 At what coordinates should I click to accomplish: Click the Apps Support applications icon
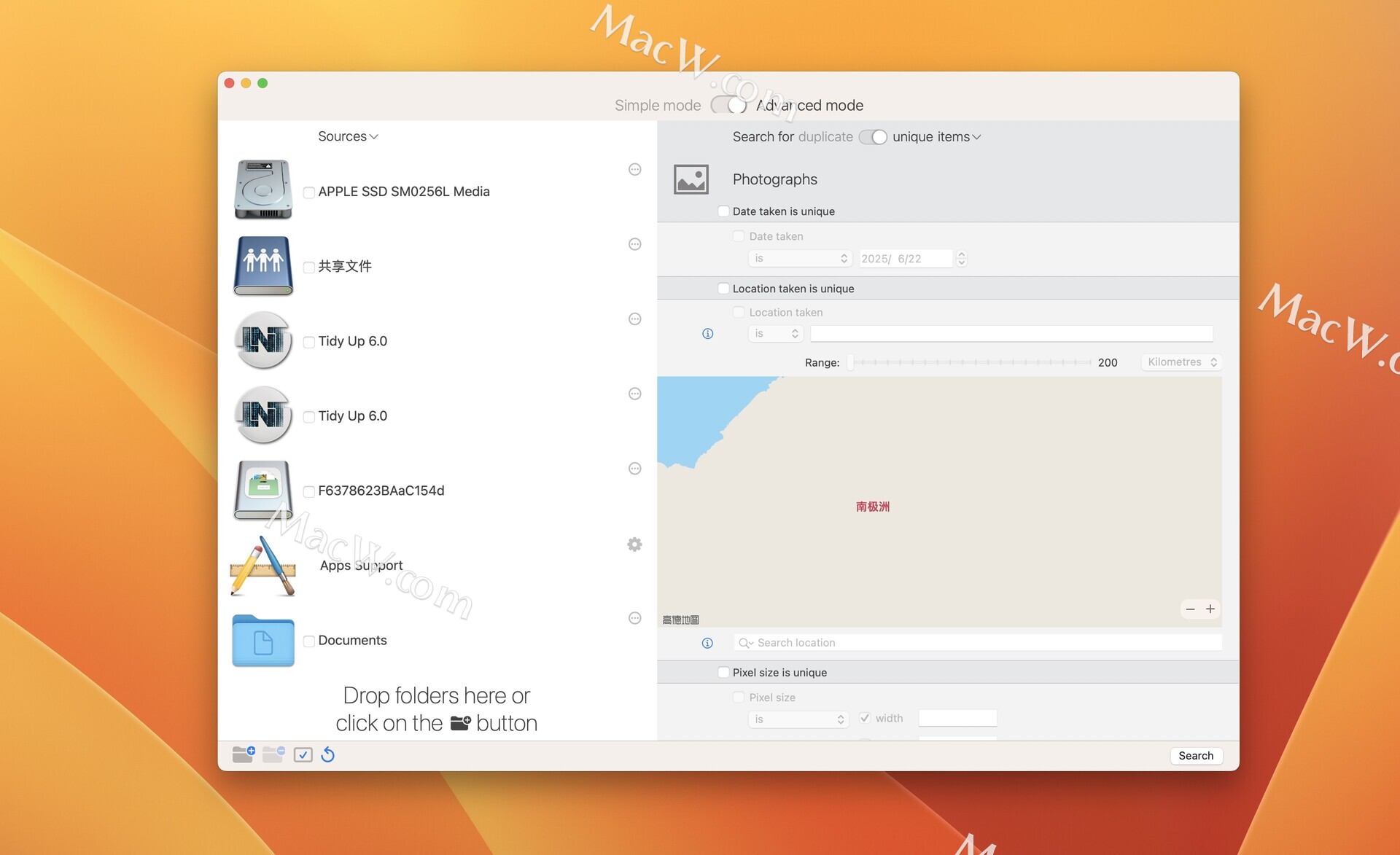point(263,566)
